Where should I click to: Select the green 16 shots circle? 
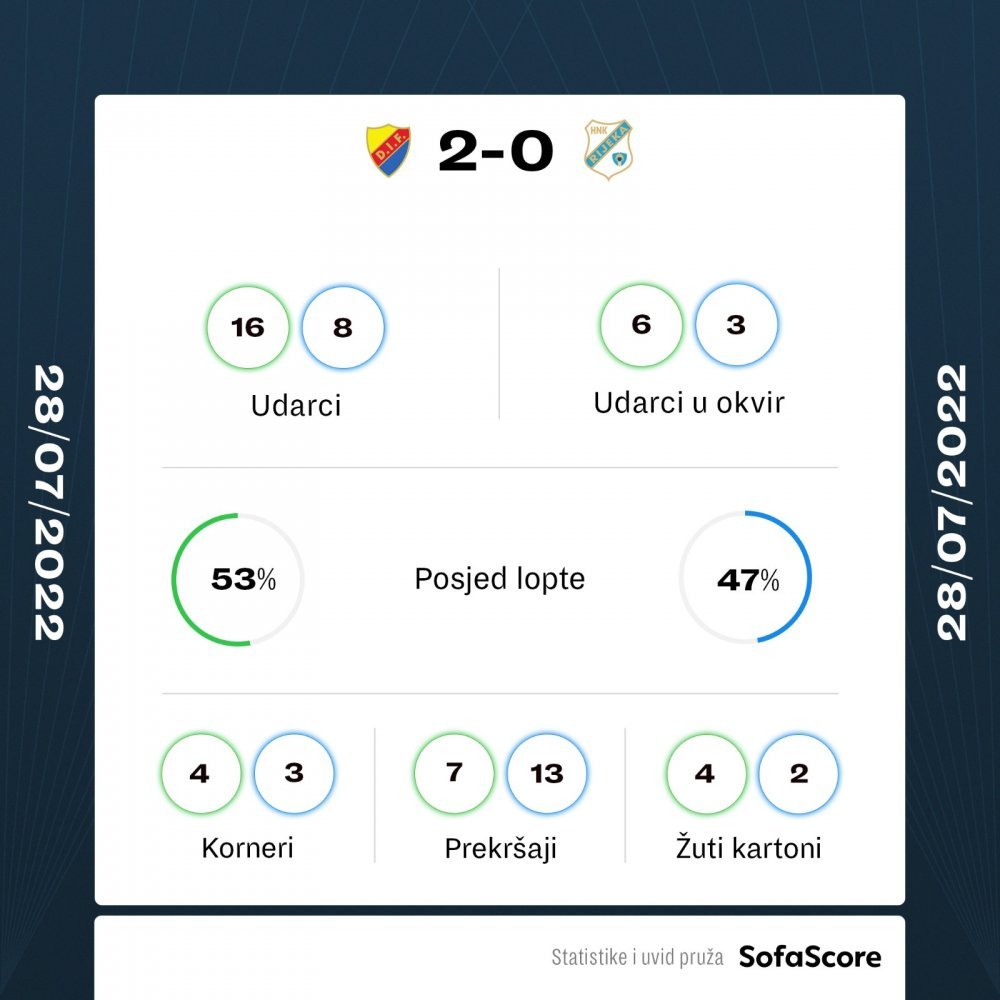pos(247,327)
